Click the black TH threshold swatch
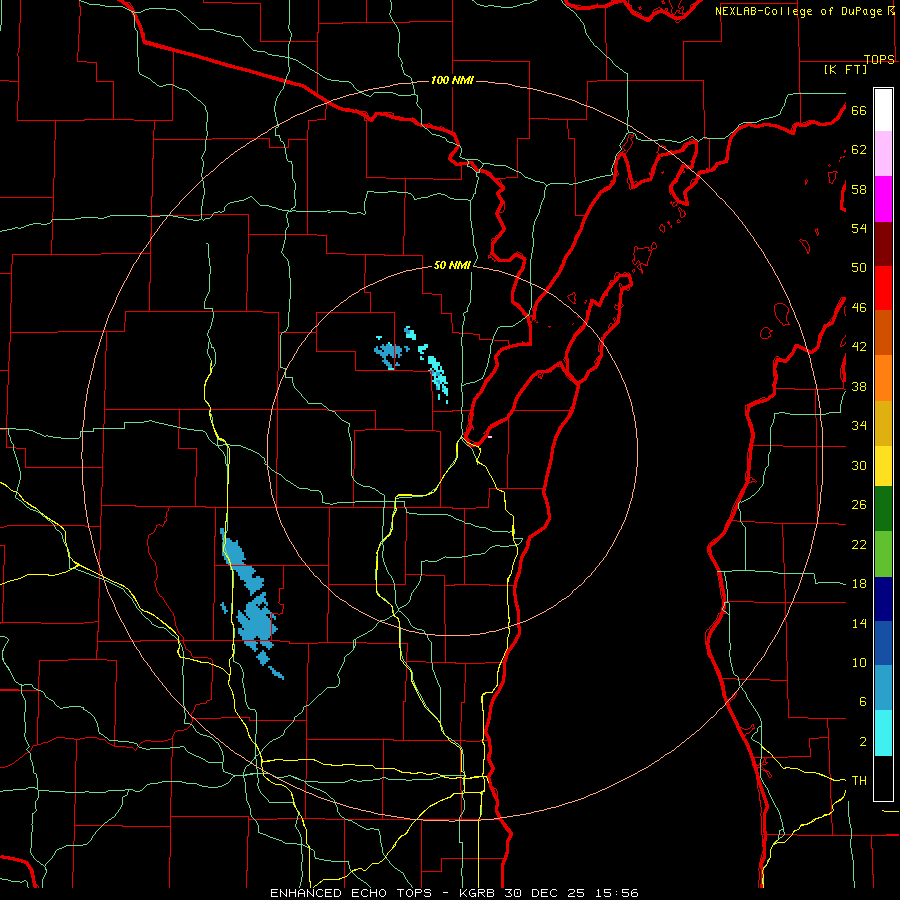 tap(883, 778)
